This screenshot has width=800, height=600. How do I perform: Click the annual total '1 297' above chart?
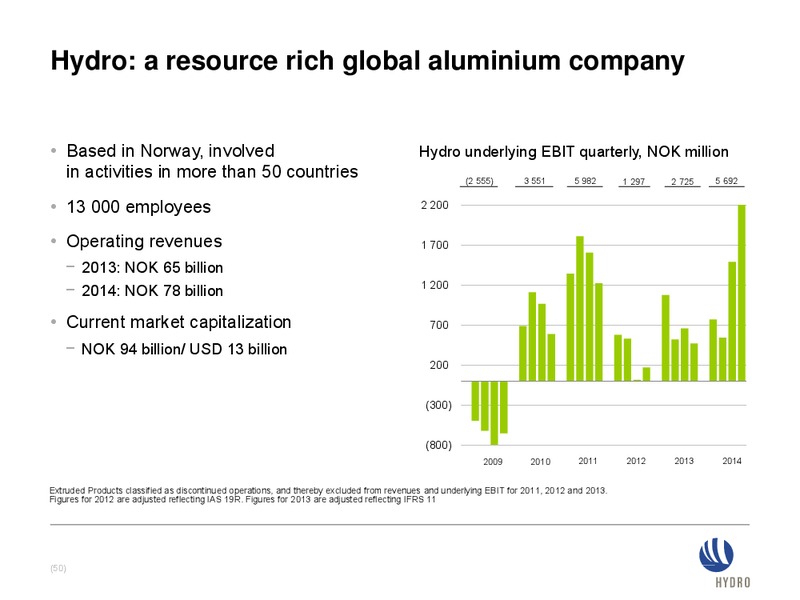(634, 181)
